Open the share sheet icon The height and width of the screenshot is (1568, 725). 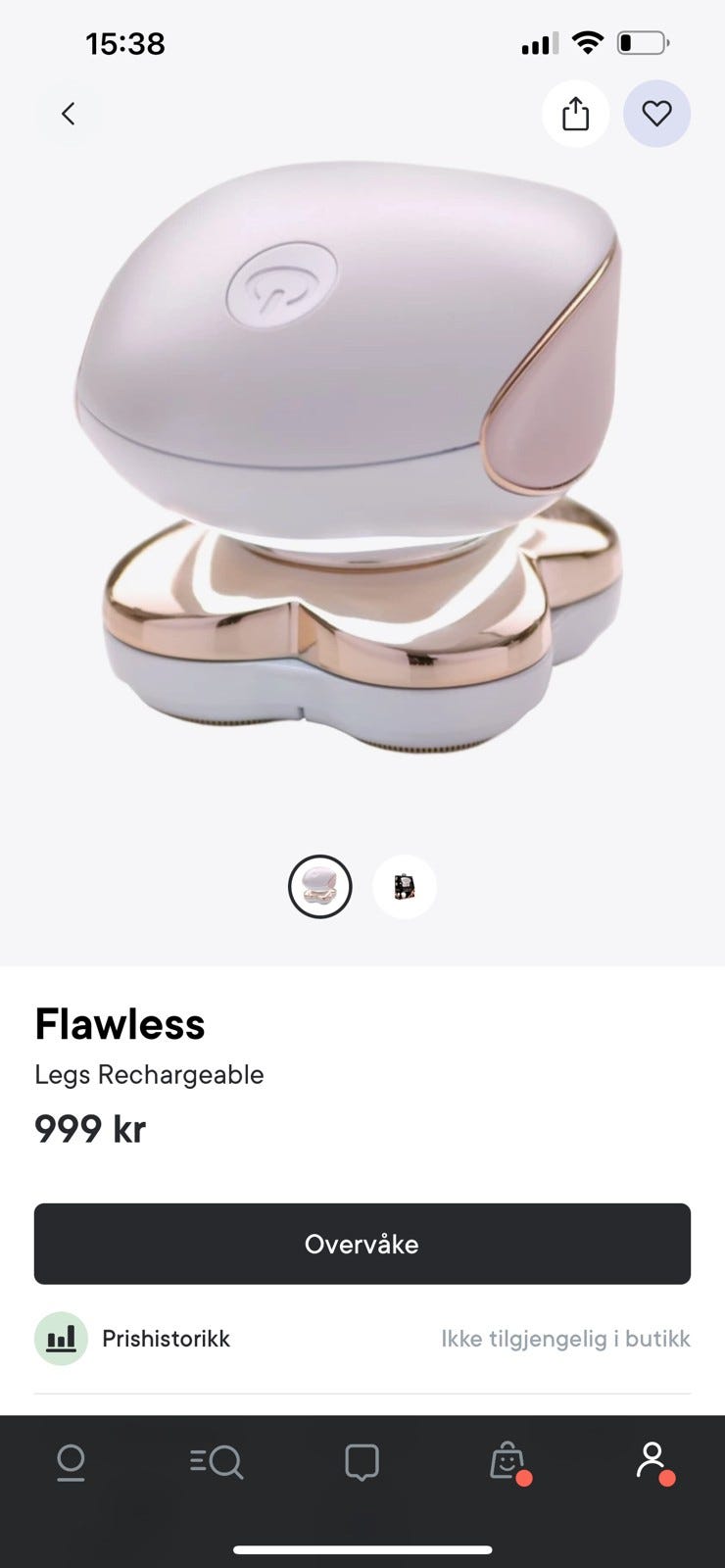[576, 114]
